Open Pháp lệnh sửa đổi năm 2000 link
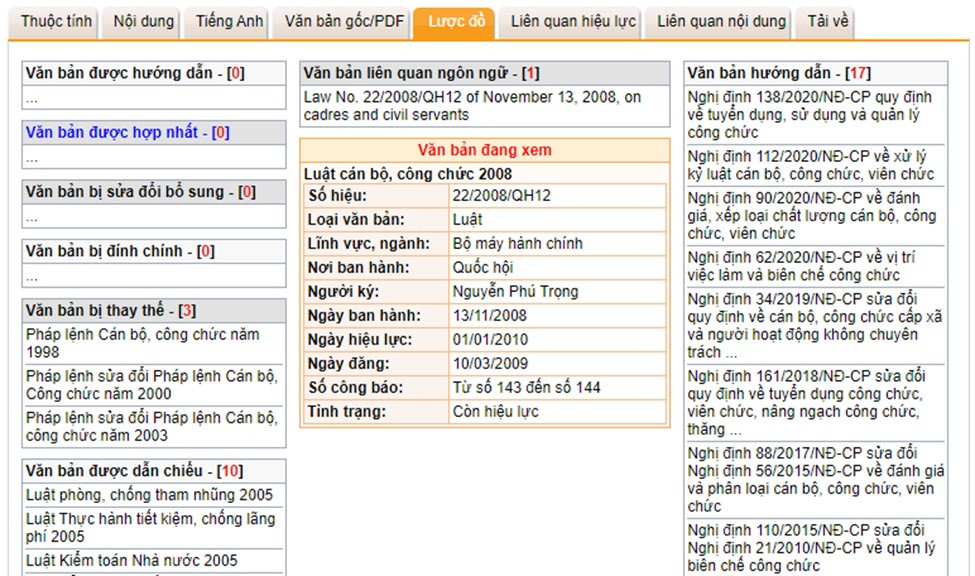Screen dimensions: 975x576 click(150, 385)
